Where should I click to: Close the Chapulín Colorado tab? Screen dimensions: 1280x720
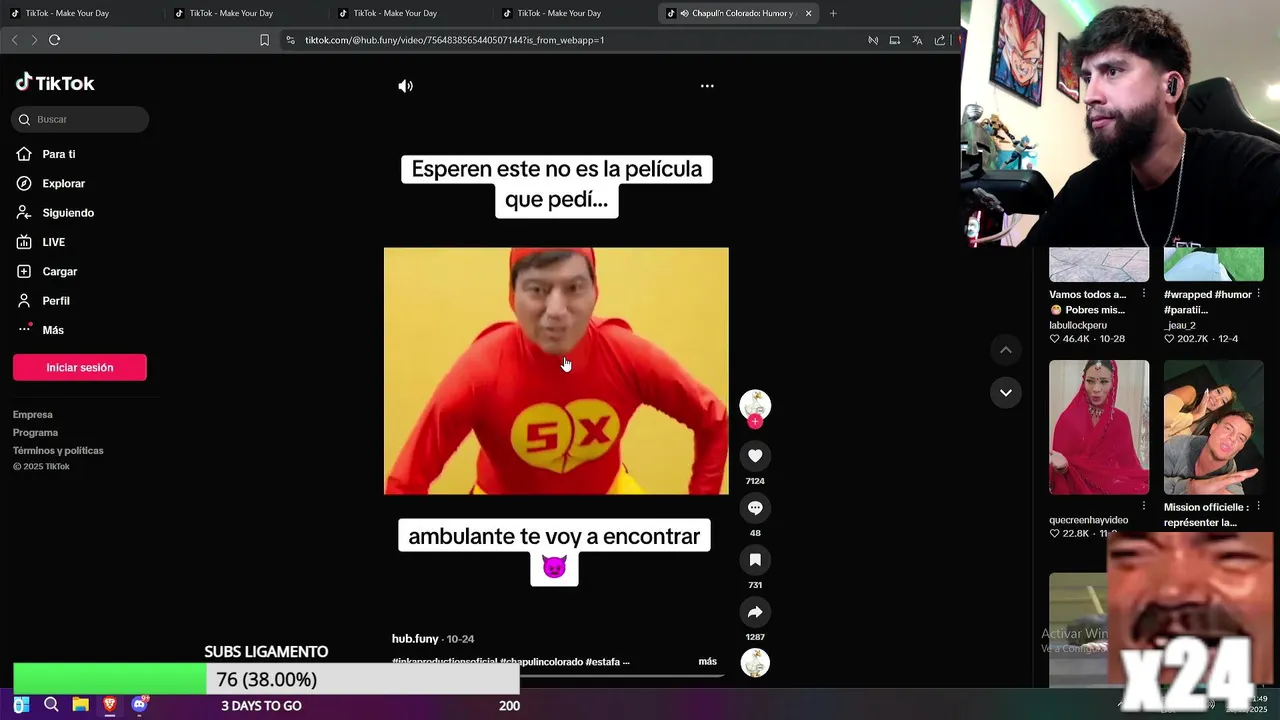coord(808,13)
